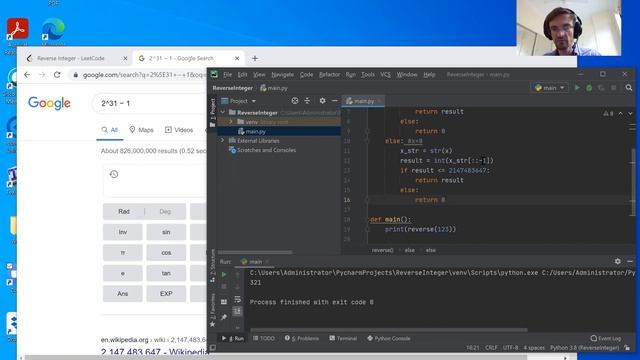
Task: Click the Ans calculator button
Action: pos(123,293)
